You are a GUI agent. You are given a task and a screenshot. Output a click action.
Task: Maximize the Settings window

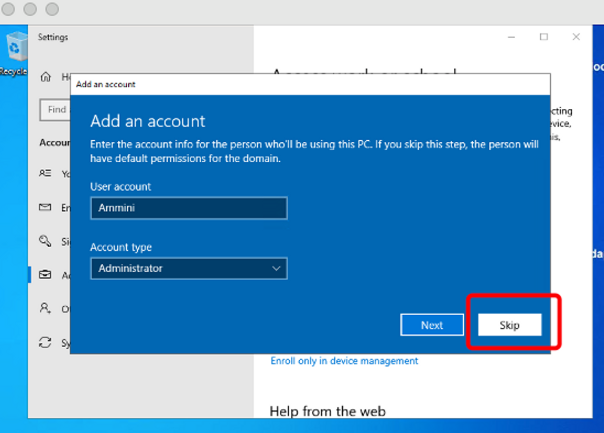click(x=544, y=37)
